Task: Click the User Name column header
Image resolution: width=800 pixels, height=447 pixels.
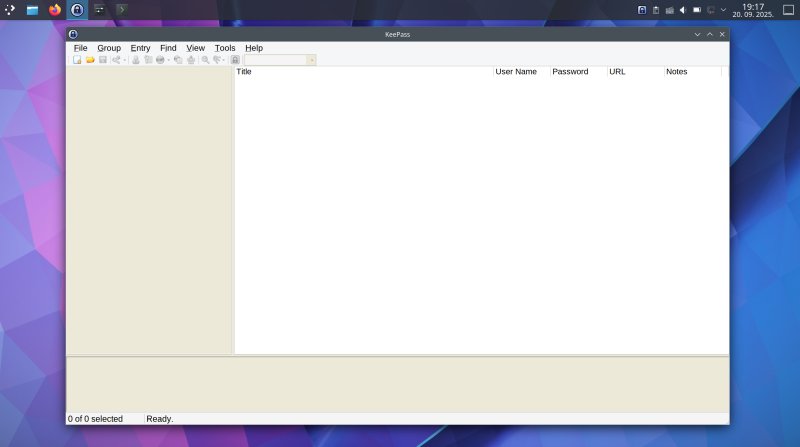Action: [x=520, y=72]
